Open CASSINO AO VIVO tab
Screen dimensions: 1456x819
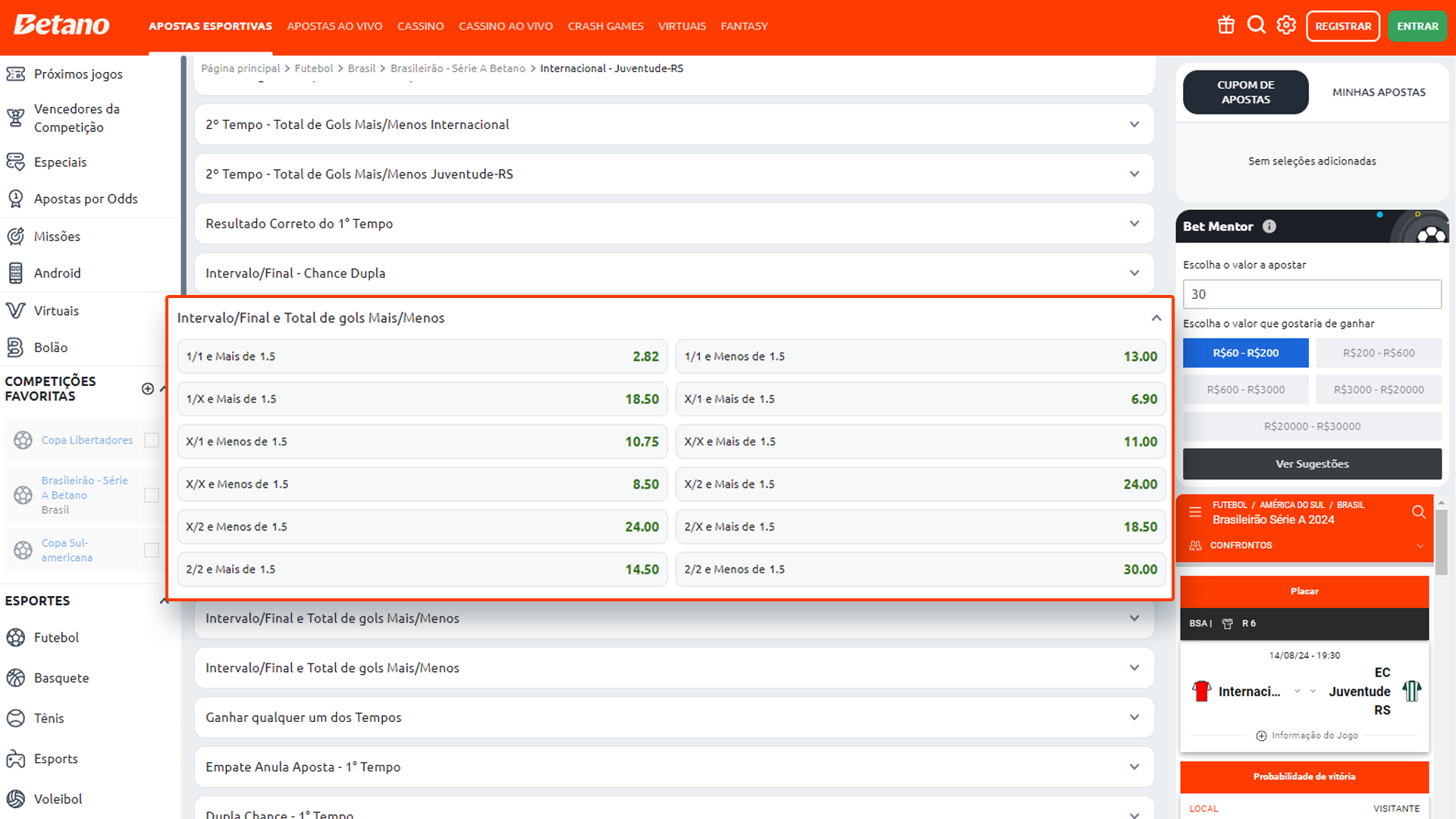[x=506, y=26]
